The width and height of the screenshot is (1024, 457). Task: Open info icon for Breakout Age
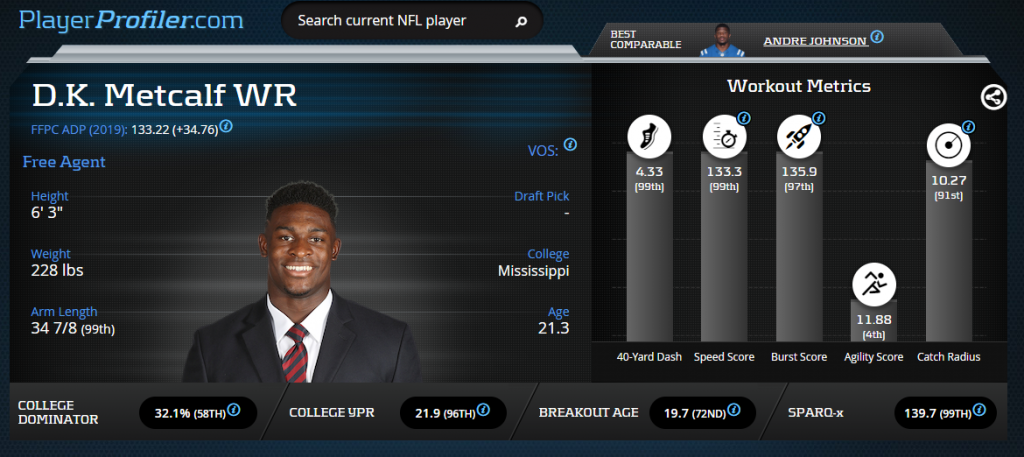click(733, 410)
